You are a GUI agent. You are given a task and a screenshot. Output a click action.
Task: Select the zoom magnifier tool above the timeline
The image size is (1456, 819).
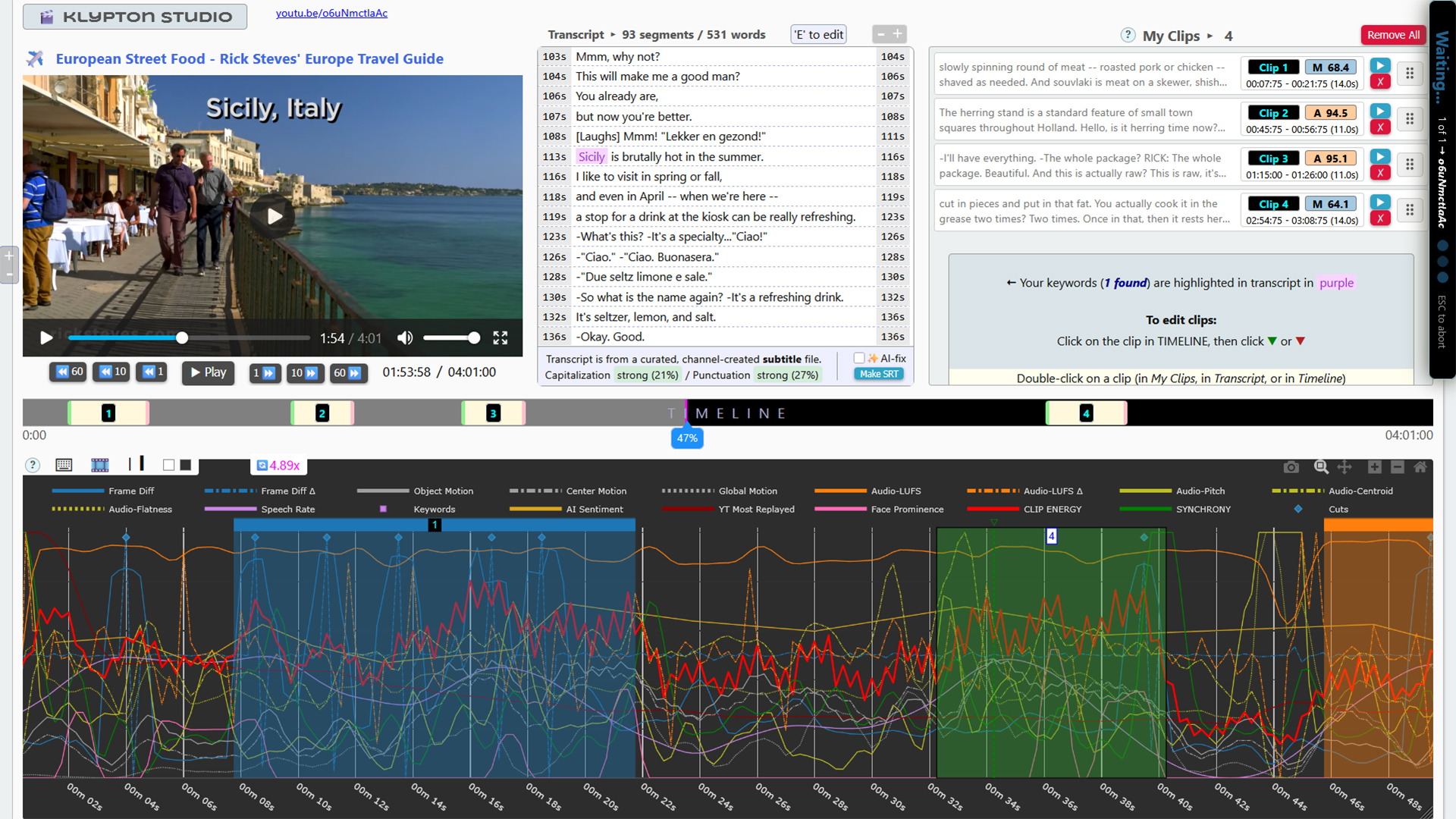1321,467
